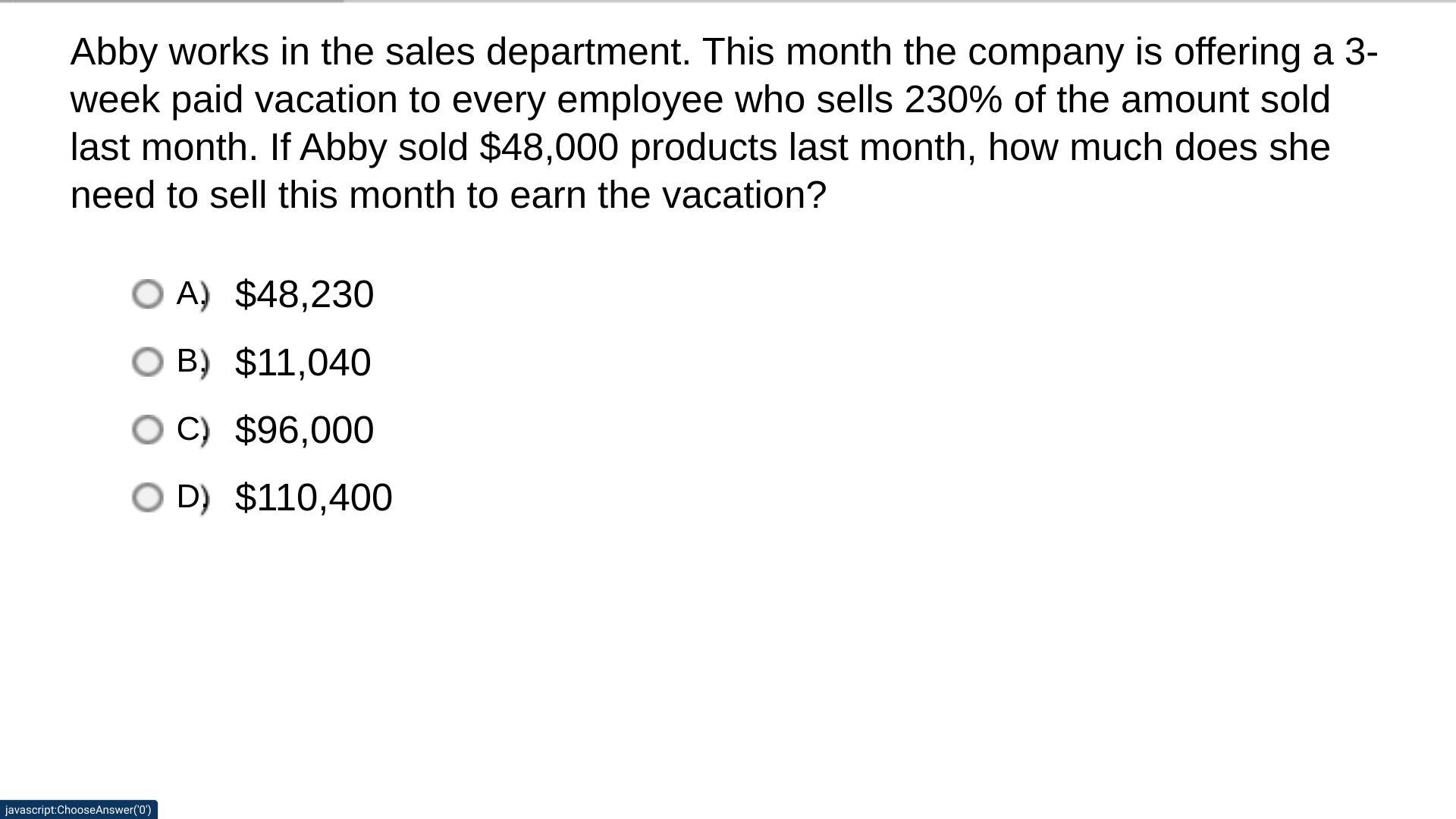1456x819 pixels.
Task: Click the letter label B)
Action: pos(192,361)
